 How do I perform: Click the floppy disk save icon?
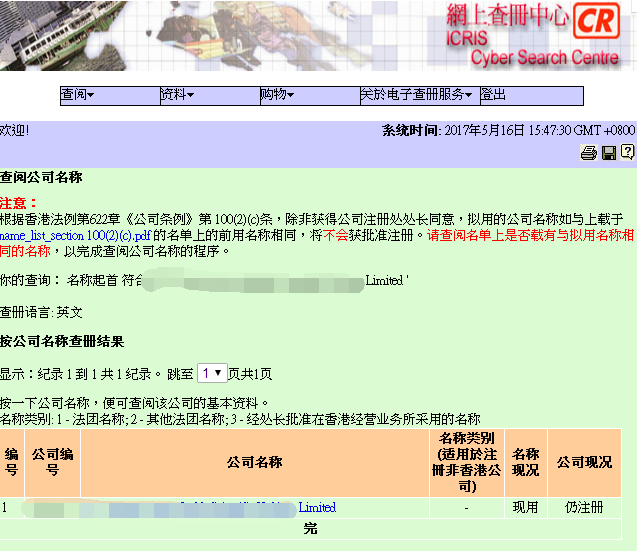tap(608, 153)
